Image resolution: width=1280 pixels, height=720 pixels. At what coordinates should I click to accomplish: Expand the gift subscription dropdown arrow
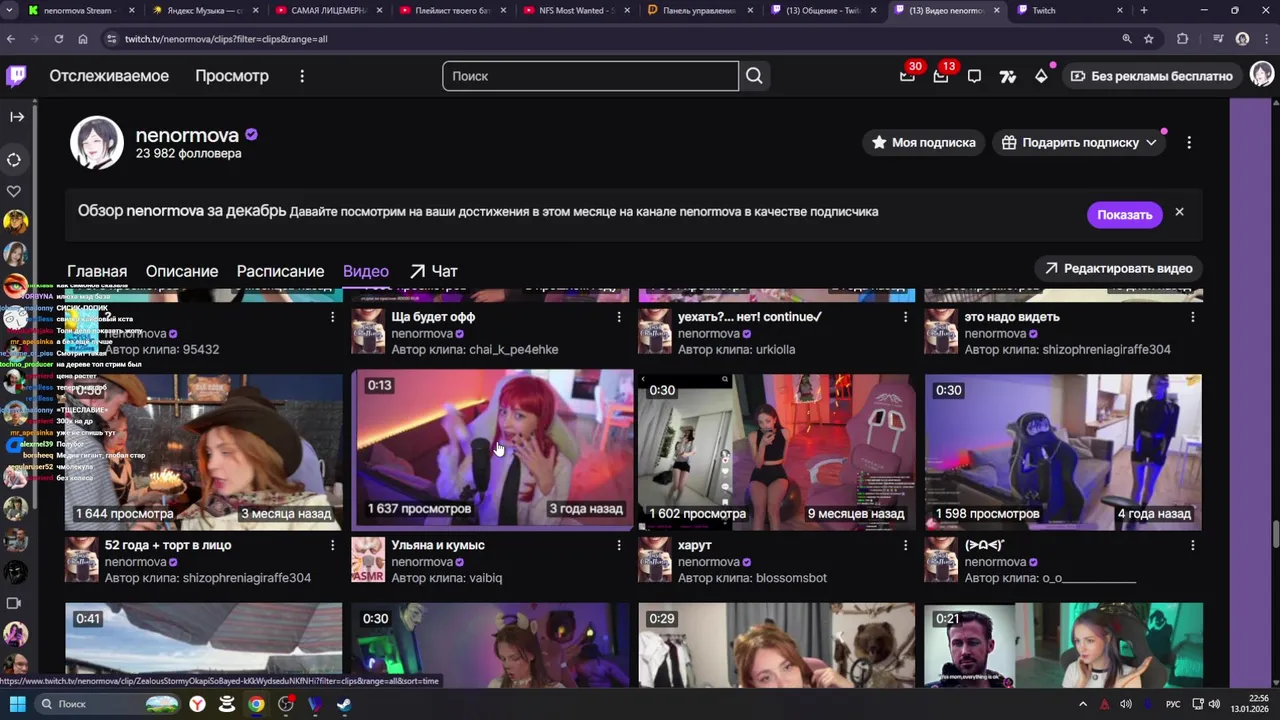[1151, 143]
